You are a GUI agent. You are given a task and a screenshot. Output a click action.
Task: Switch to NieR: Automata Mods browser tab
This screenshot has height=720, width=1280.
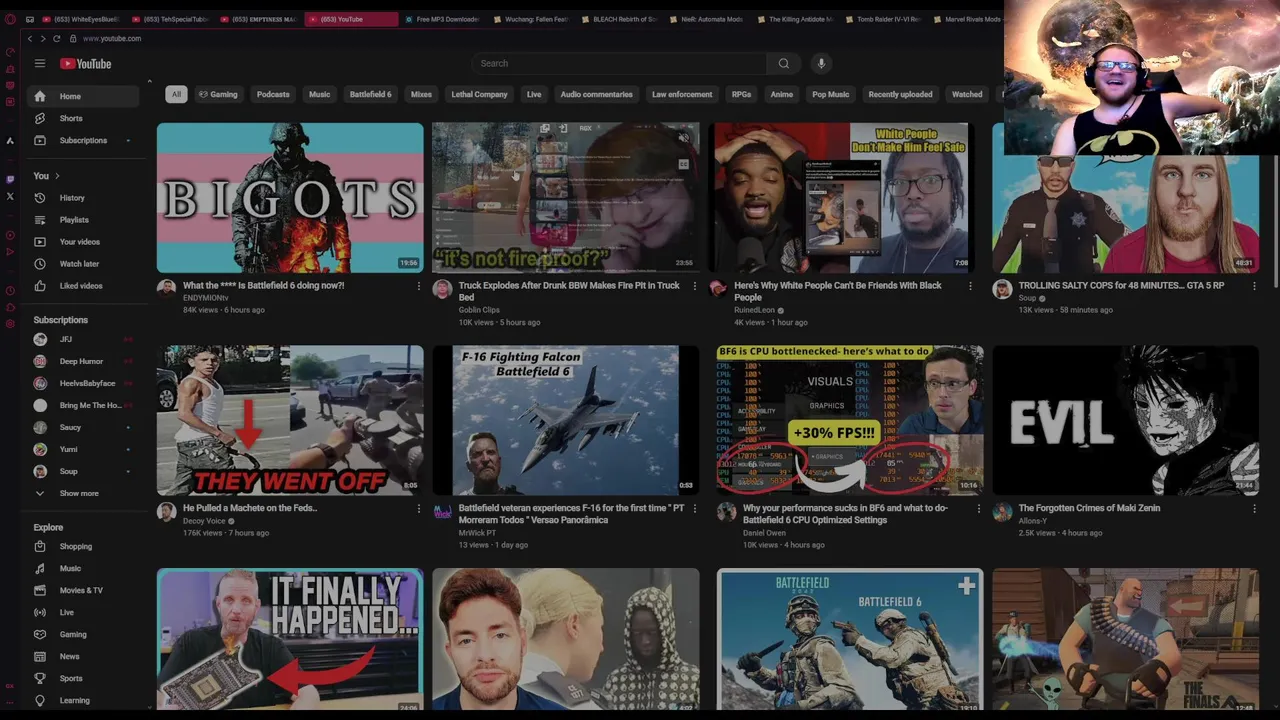point(707,19)
